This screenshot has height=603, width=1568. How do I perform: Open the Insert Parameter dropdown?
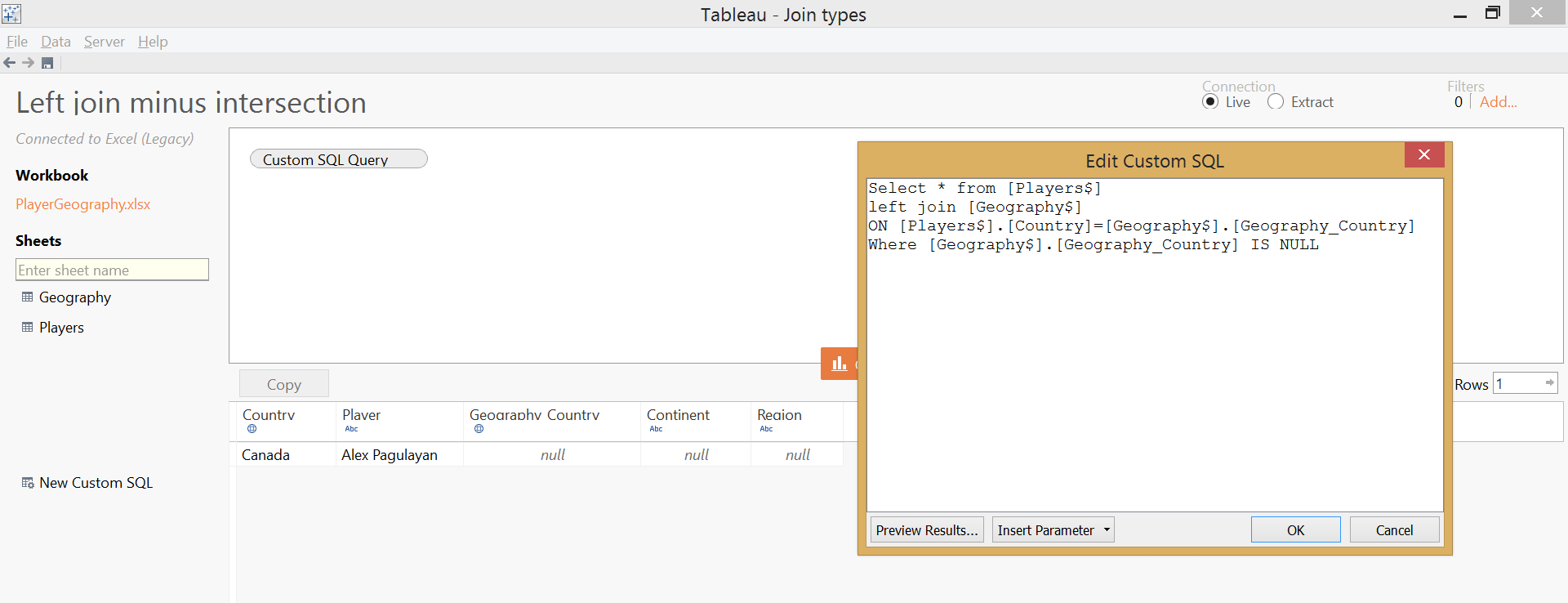click(1053, 529)
